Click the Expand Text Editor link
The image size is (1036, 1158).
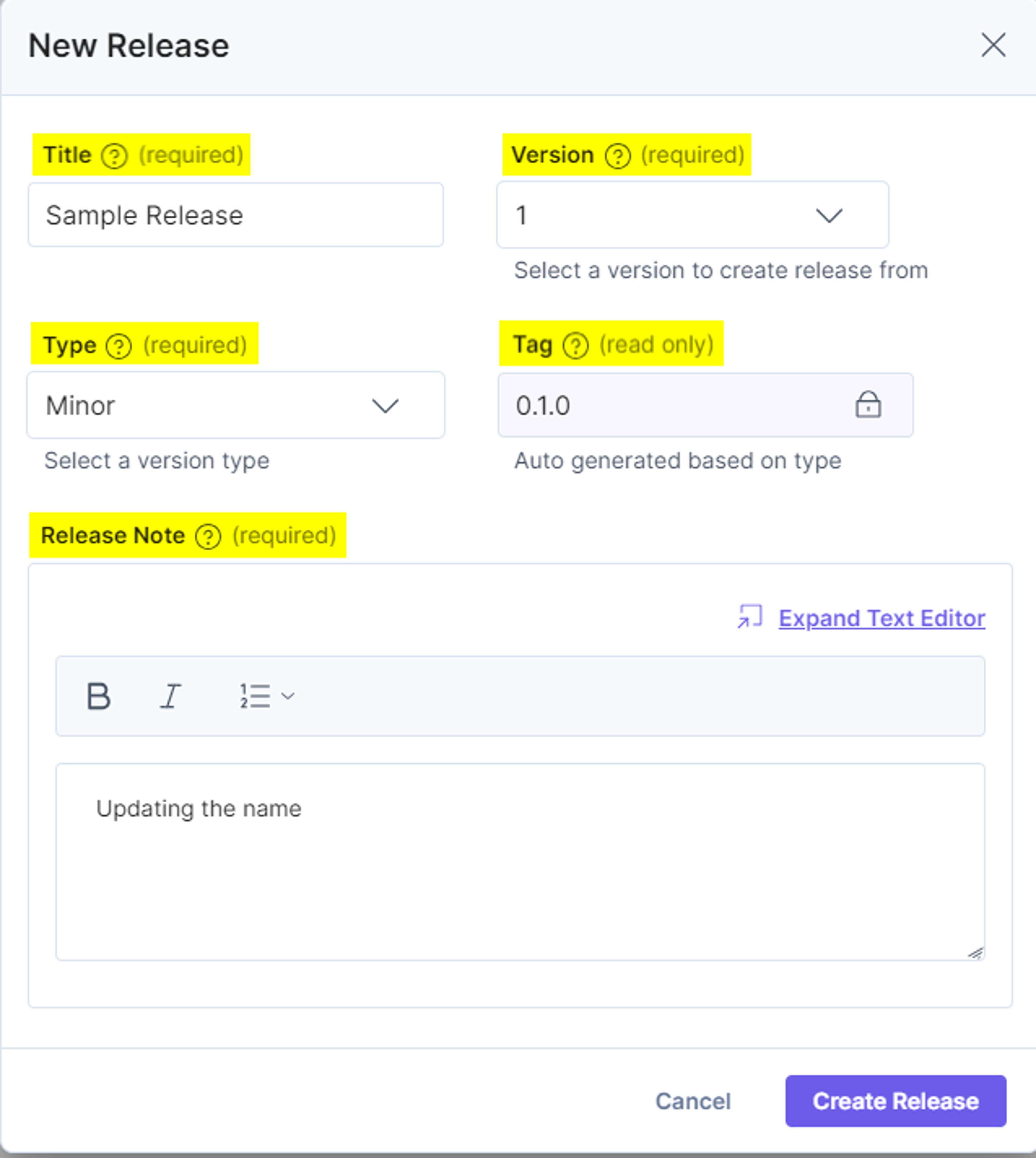click(x=882, y=618)
